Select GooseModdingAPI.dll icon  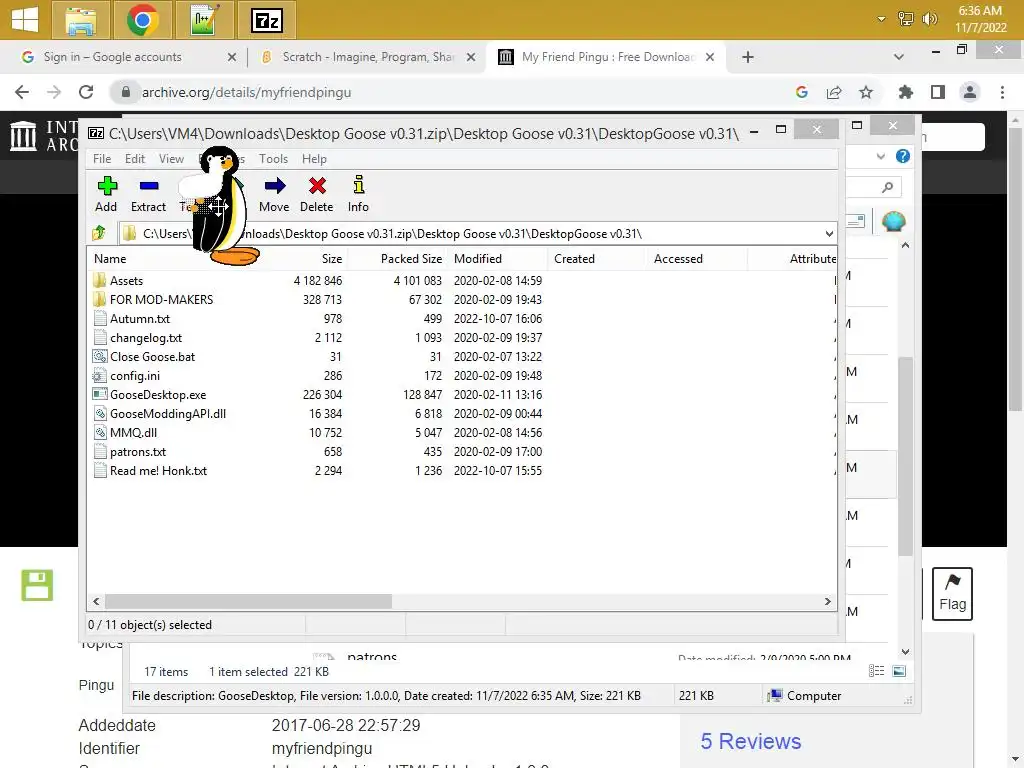click(x=99, y=413)
